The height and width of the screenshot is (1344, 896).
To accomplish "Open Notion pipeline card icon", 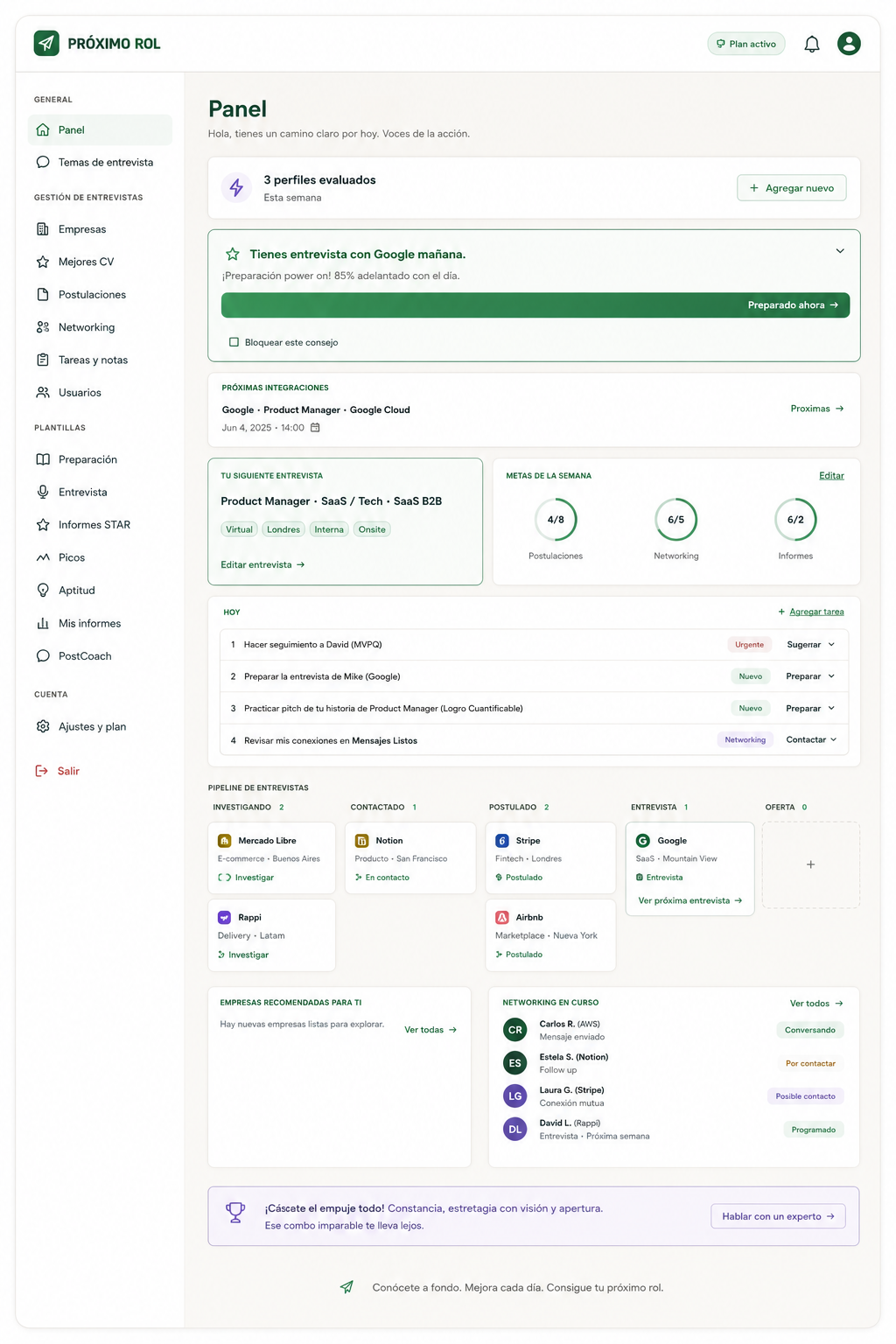I will [361, 841].
